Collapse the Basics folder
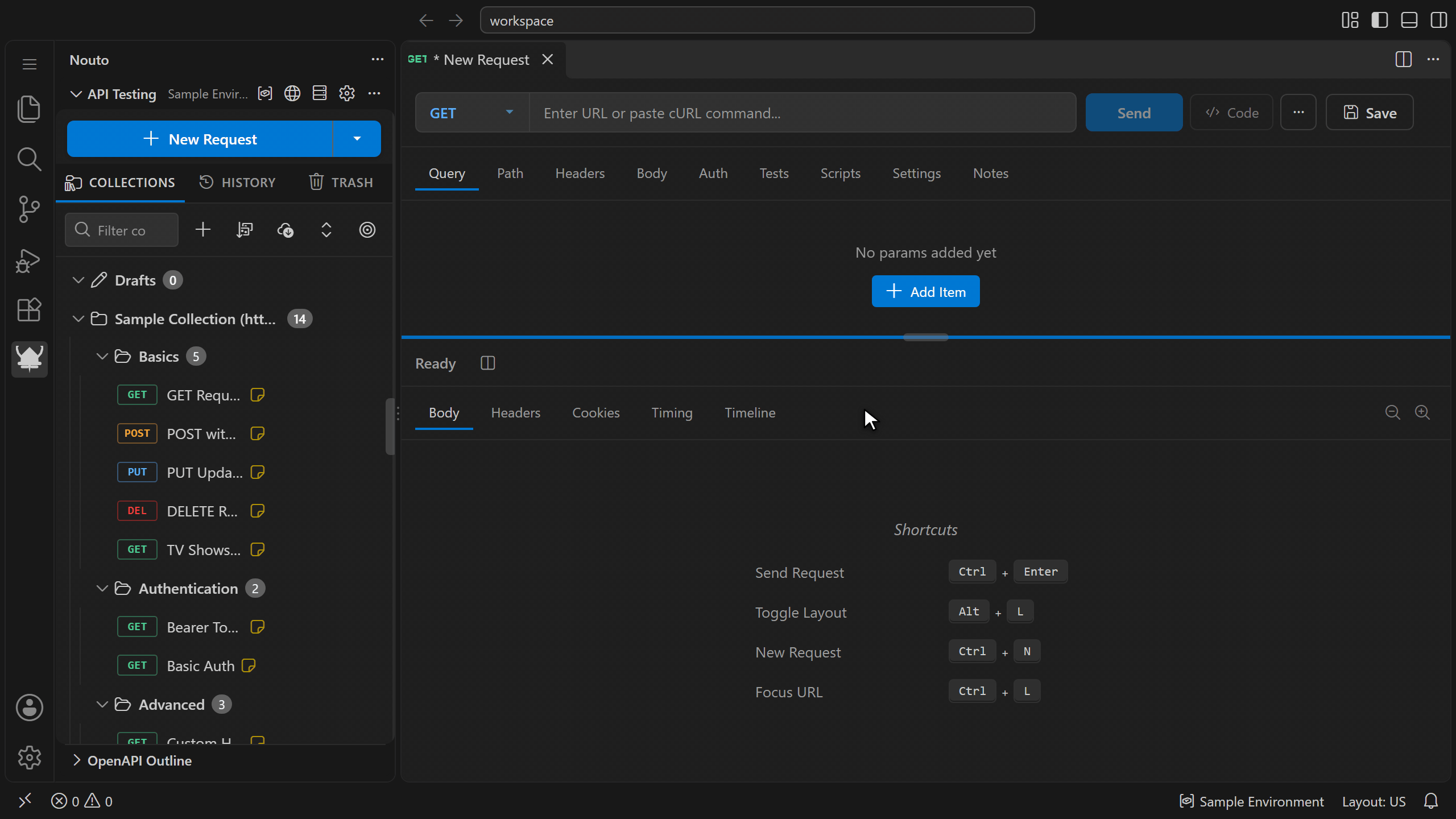This screenshot has width=1456, height=819. point(102,356)
